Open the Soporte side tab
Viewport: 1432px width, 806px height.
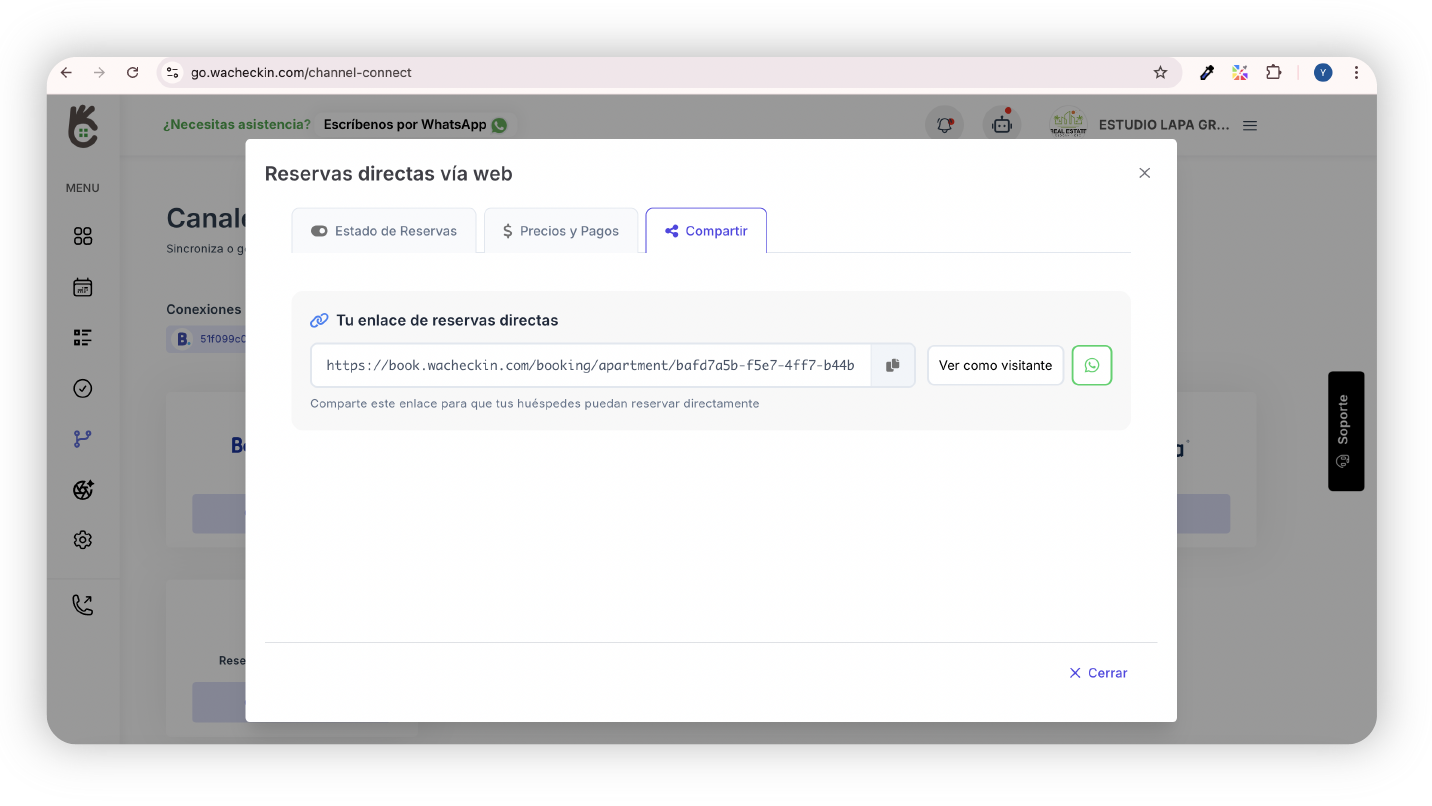(1345, 431)
